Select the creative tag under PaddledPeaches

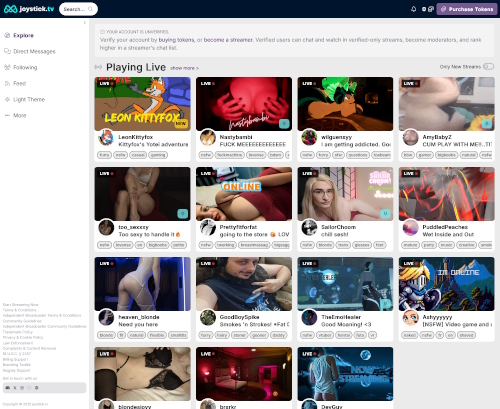(466, 245)
